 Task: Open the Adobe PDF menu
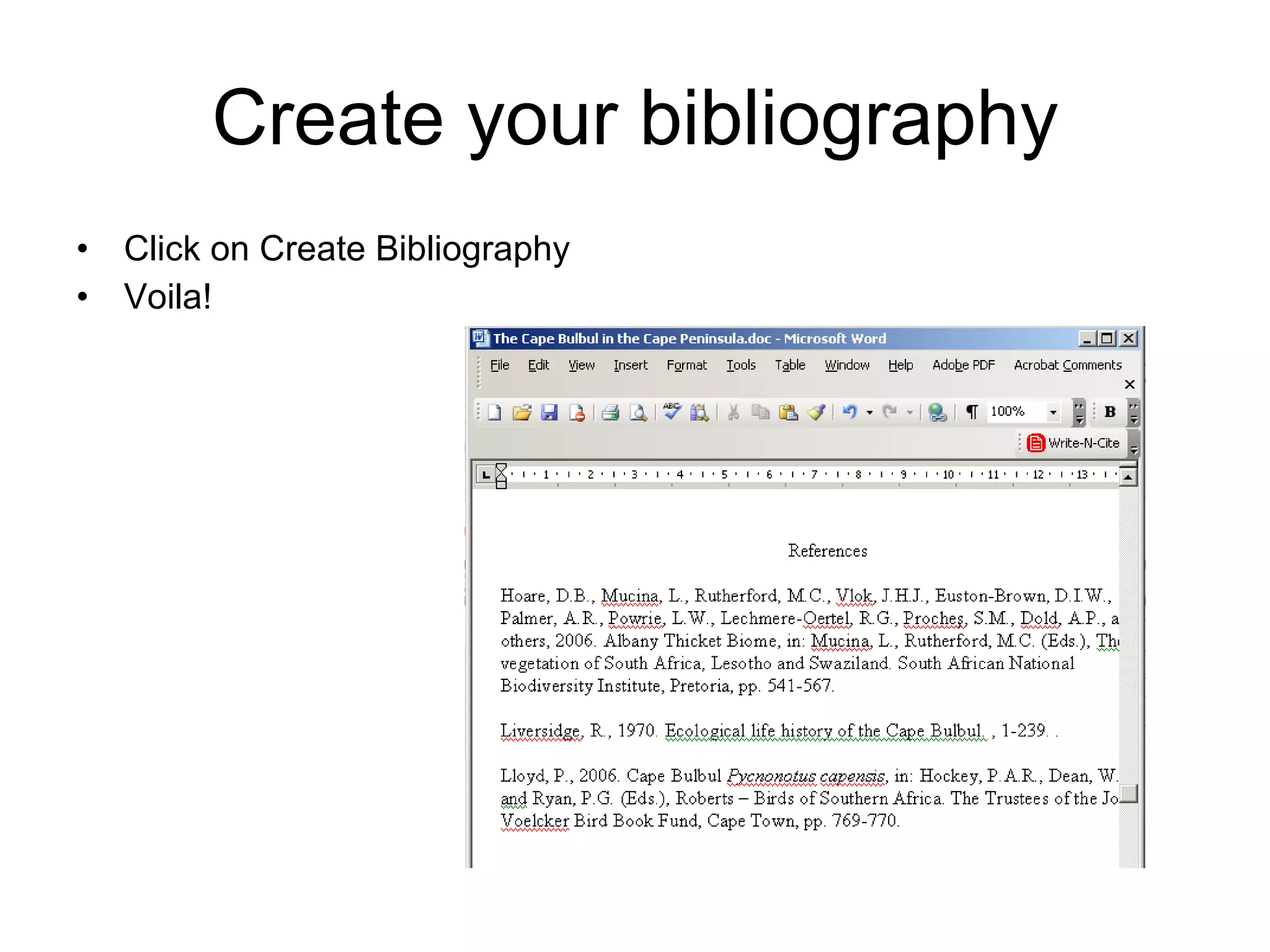click(964, 365)
